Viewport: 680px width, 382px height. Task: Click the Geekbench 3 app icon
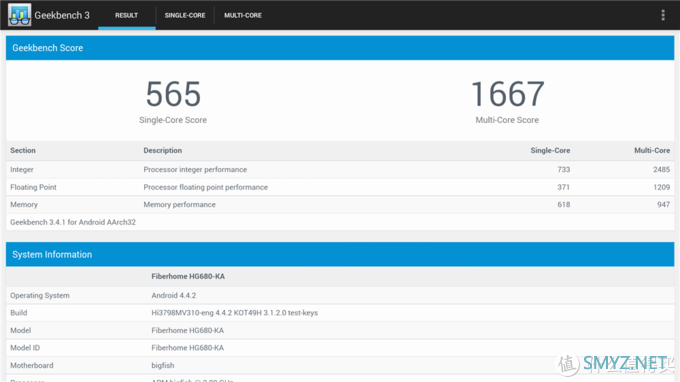click(x=20, y=15)
